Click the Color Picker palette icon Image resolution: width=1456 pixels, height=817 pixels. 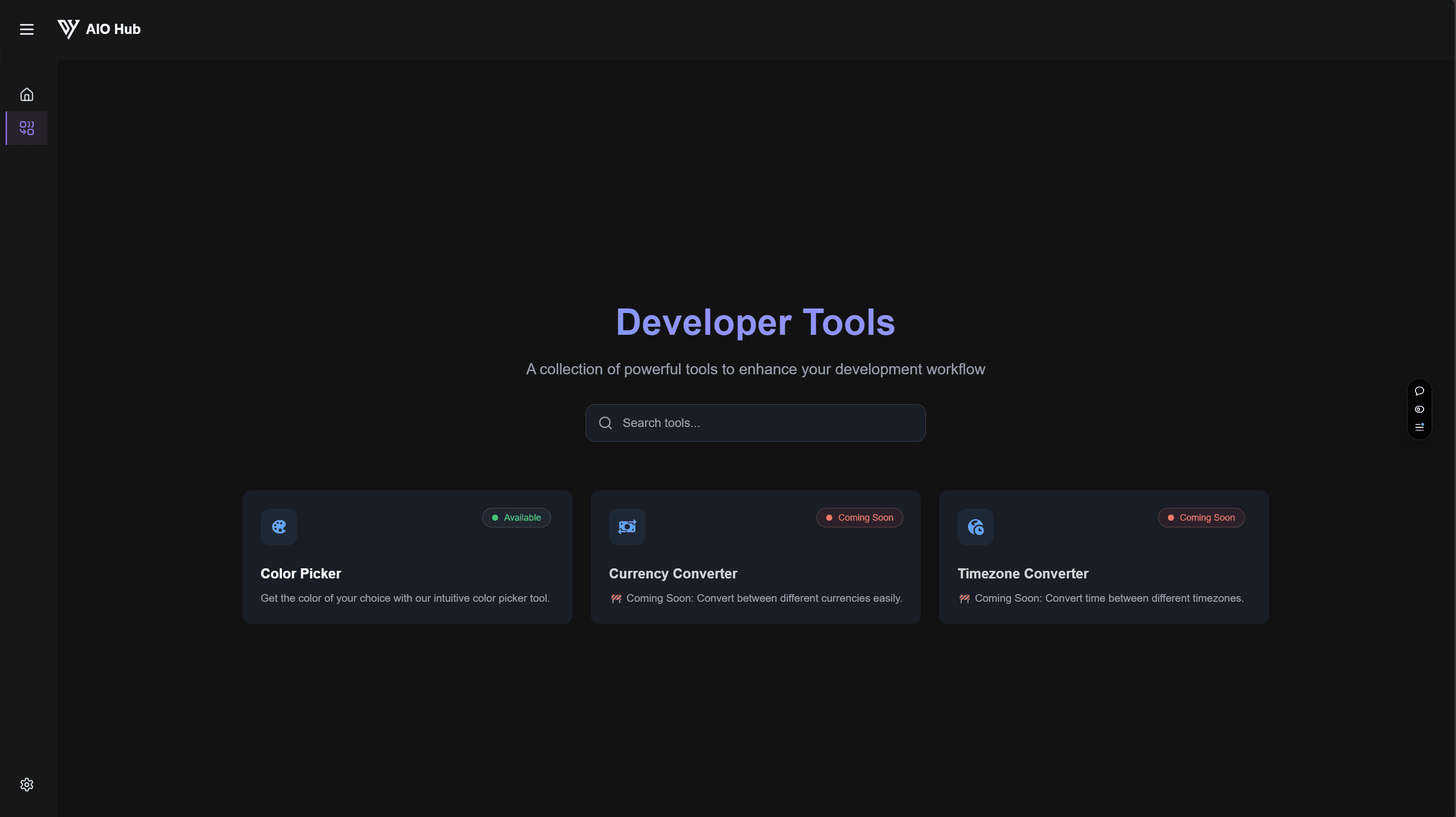pos(278,526)
